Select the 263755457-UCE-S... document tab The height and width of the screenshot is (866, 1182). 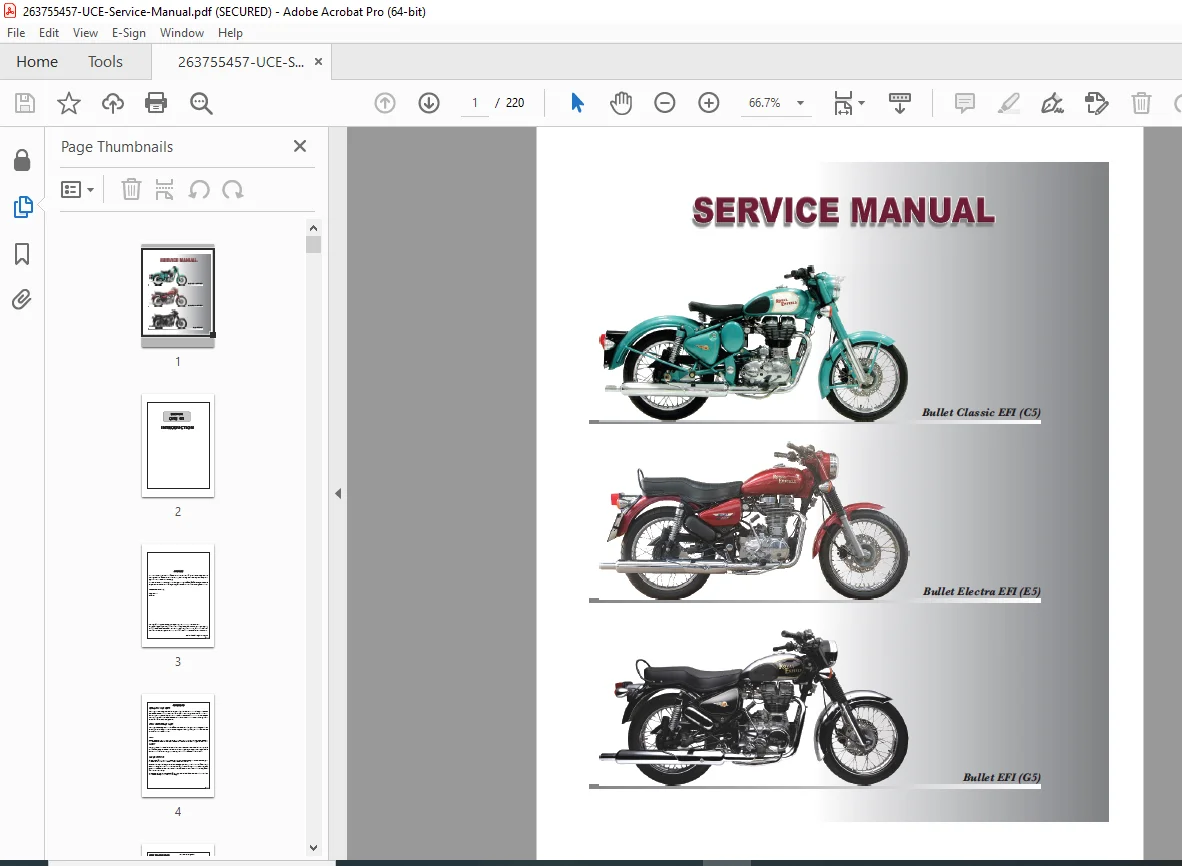(x=240, y=62)
